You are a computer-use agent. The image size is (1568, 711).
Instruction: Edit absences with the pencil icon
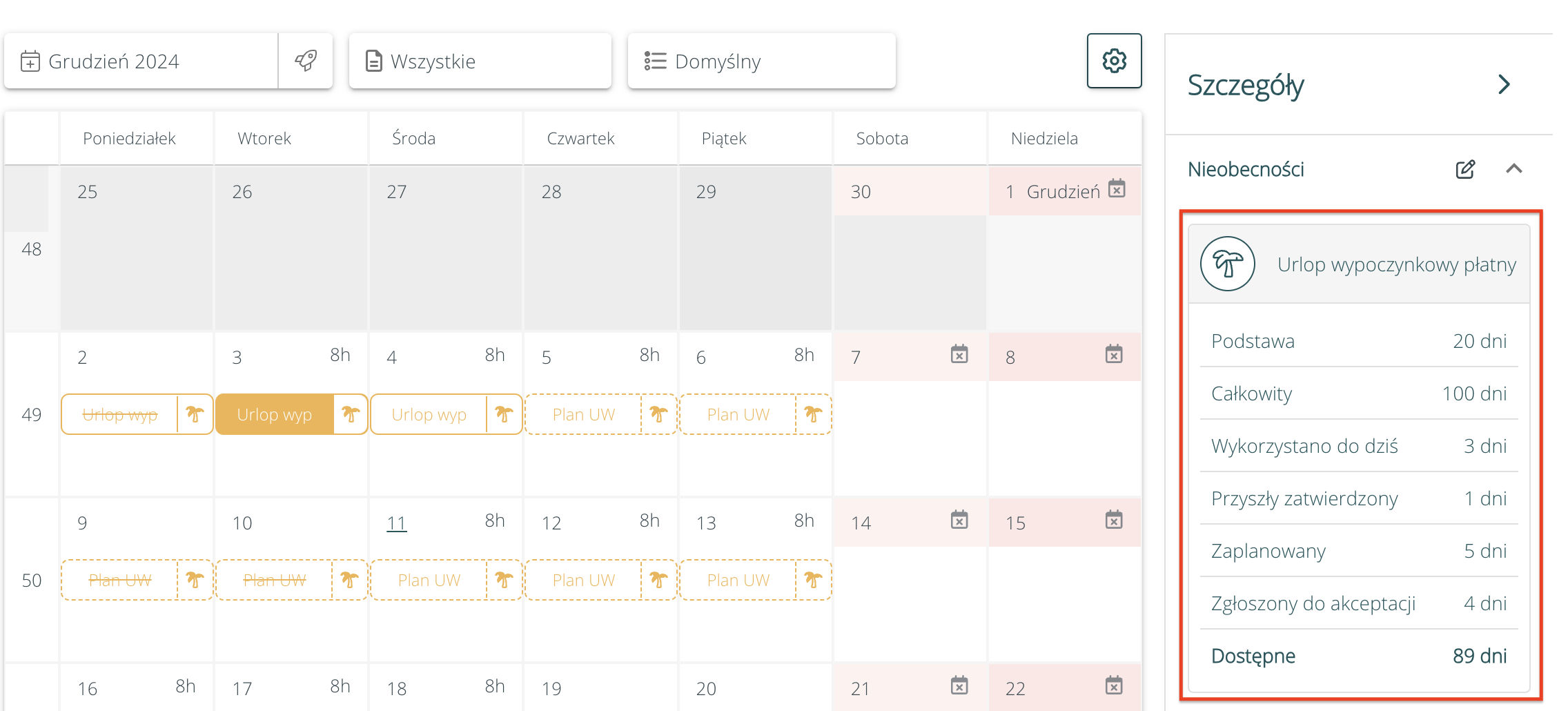[1465, 169]
